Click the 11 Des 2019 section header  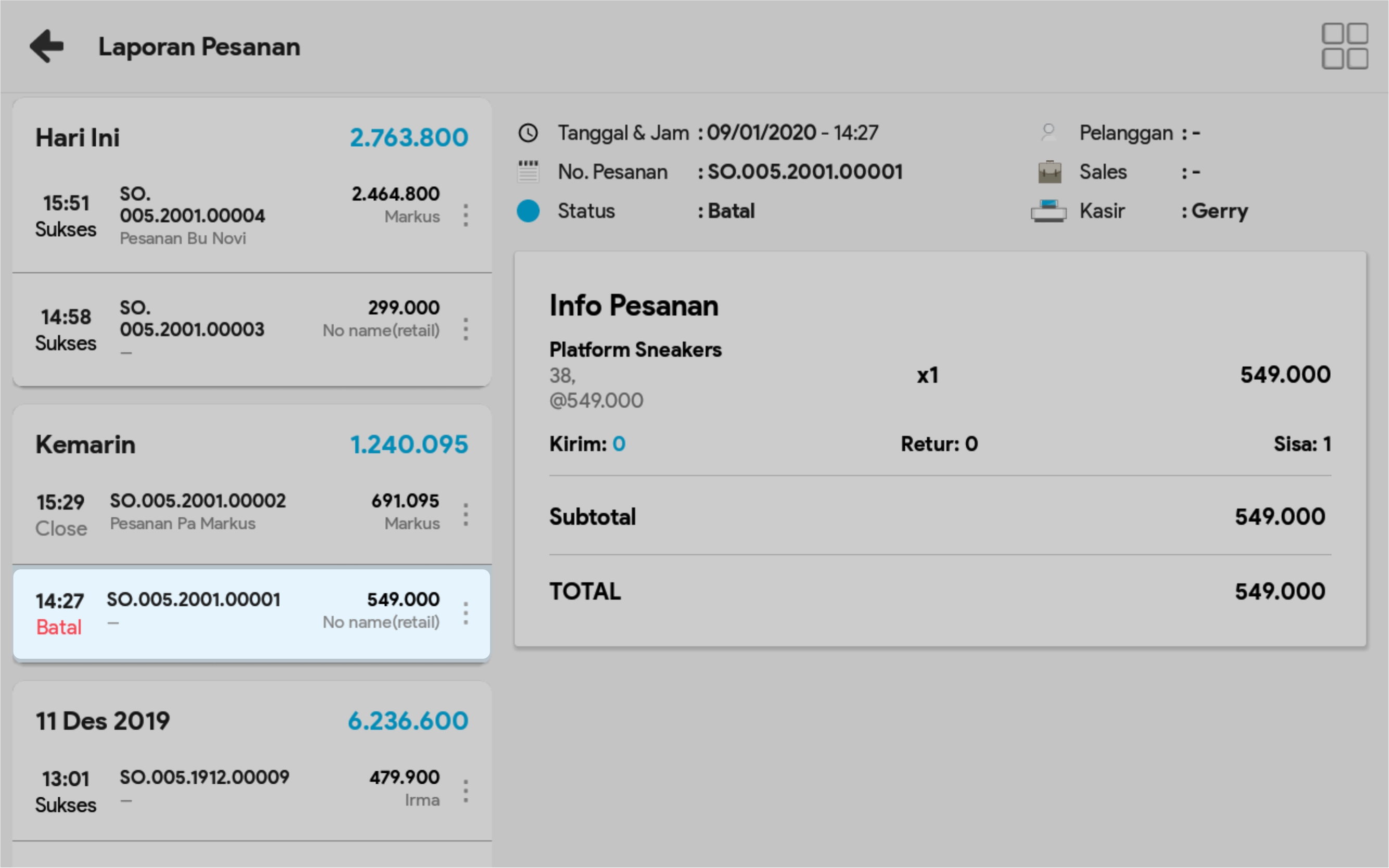103,721
